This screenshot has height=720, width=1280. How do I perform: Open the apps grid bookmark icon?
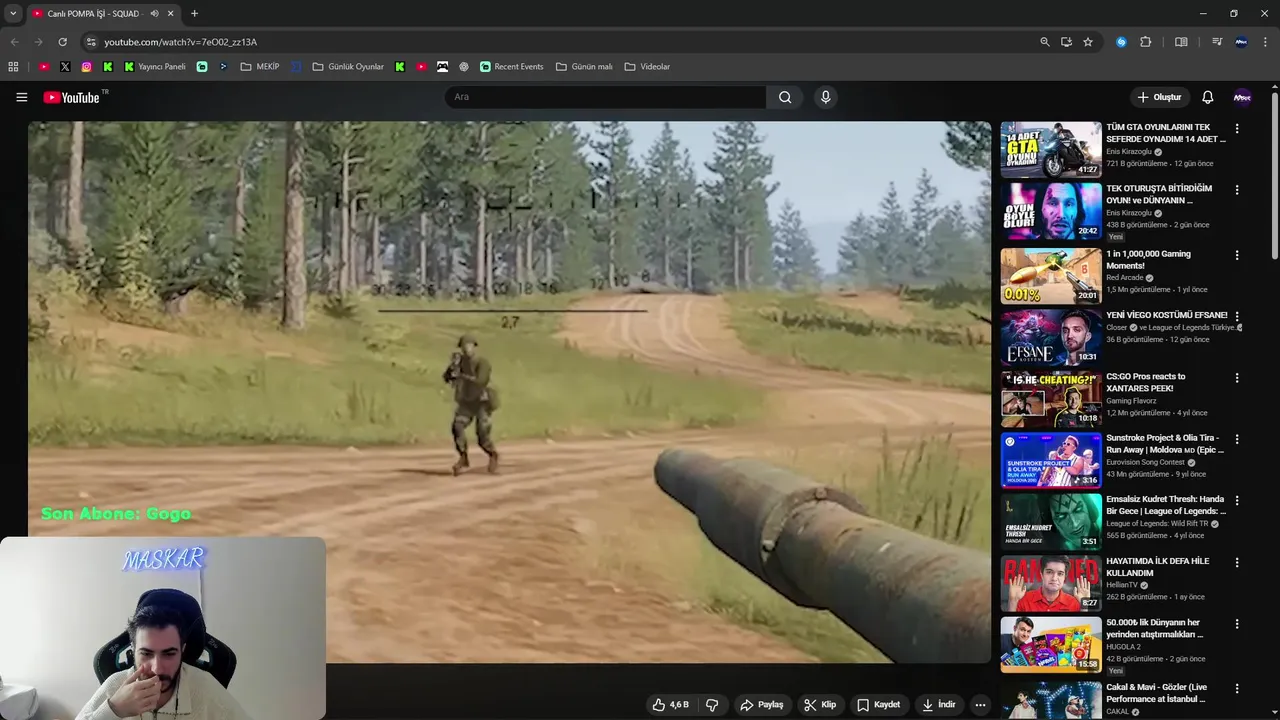[x=13, y=67]
